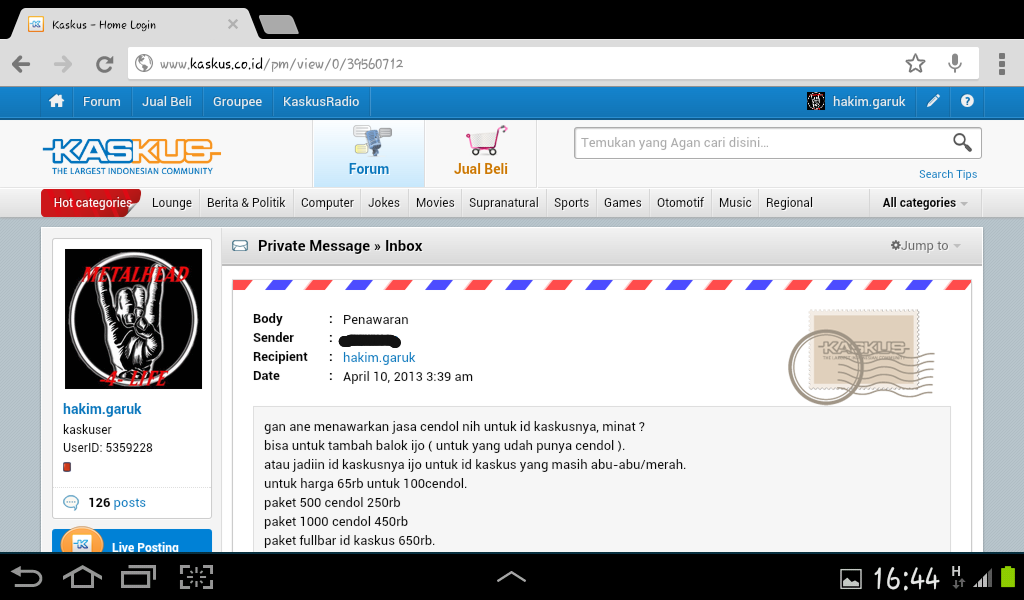
Task: Tap the battery icon in status bar
Action: 1008,577
